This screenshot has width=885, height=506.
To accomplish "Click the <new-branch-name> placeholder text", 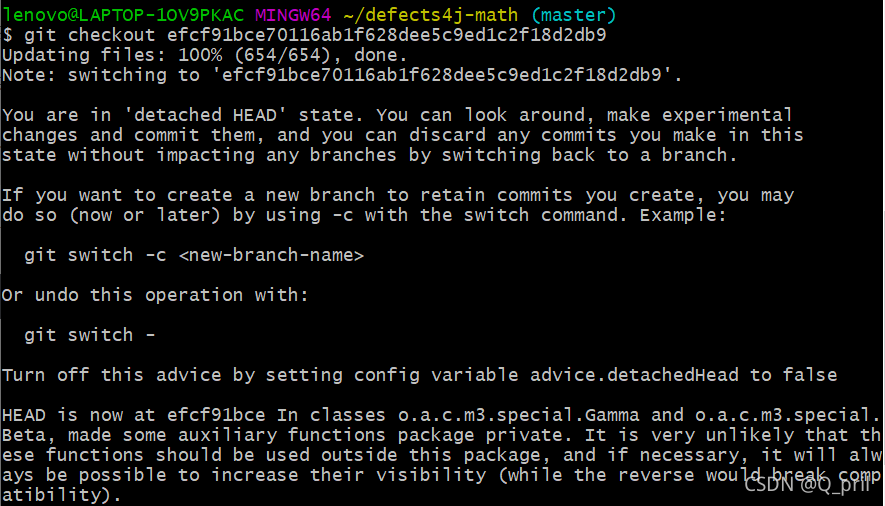I will [x=271, y=255].
